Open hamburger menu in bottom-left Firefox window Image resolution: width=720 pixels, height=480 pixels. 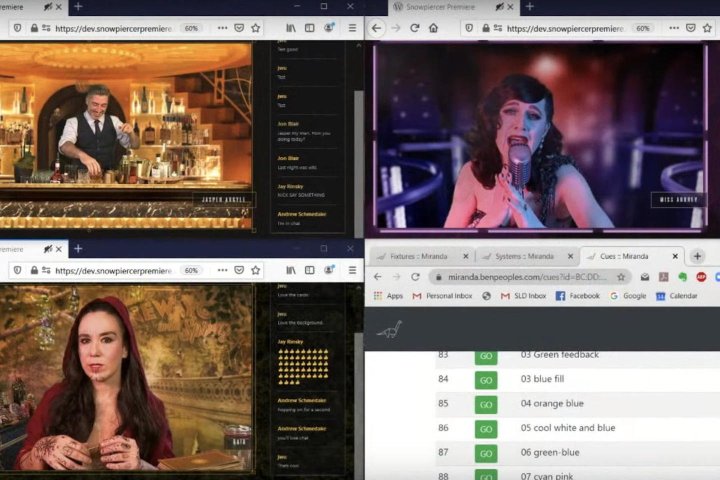(x=352, y=270)
